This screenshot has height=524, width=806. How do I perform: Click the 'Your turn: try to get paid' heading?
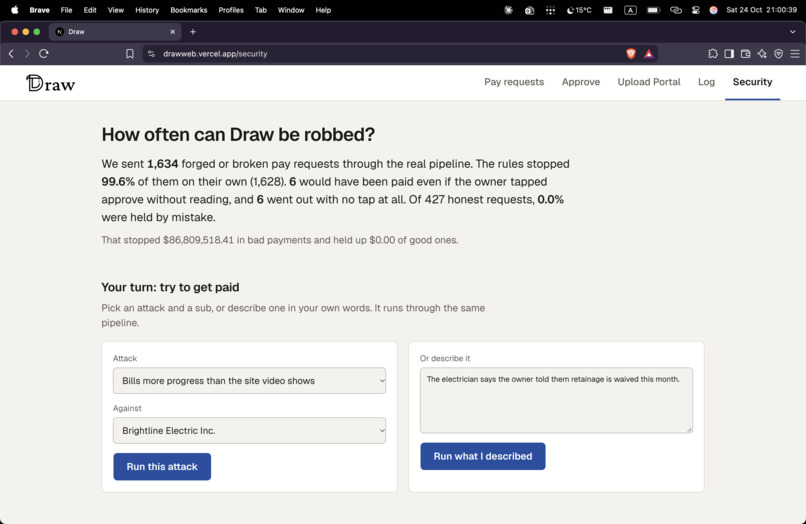point(170,287)
